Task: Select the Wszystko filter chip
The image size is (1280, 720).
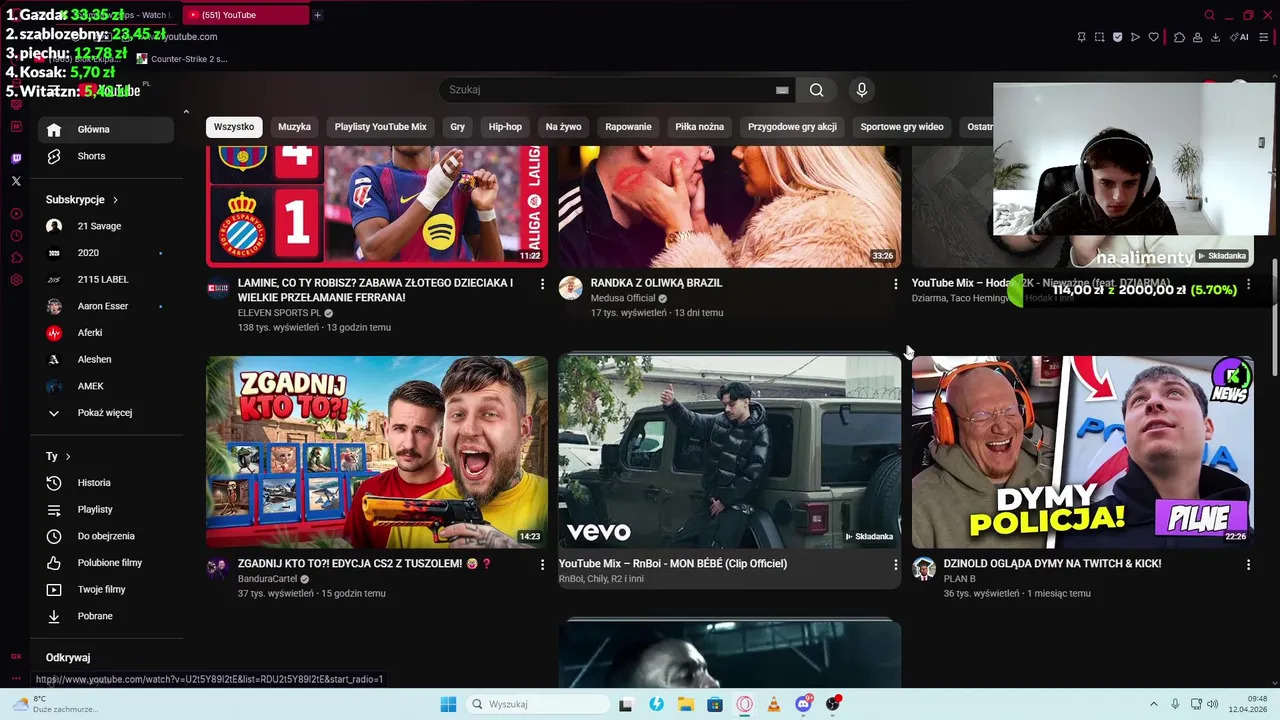Action: (x=234, y=127)
